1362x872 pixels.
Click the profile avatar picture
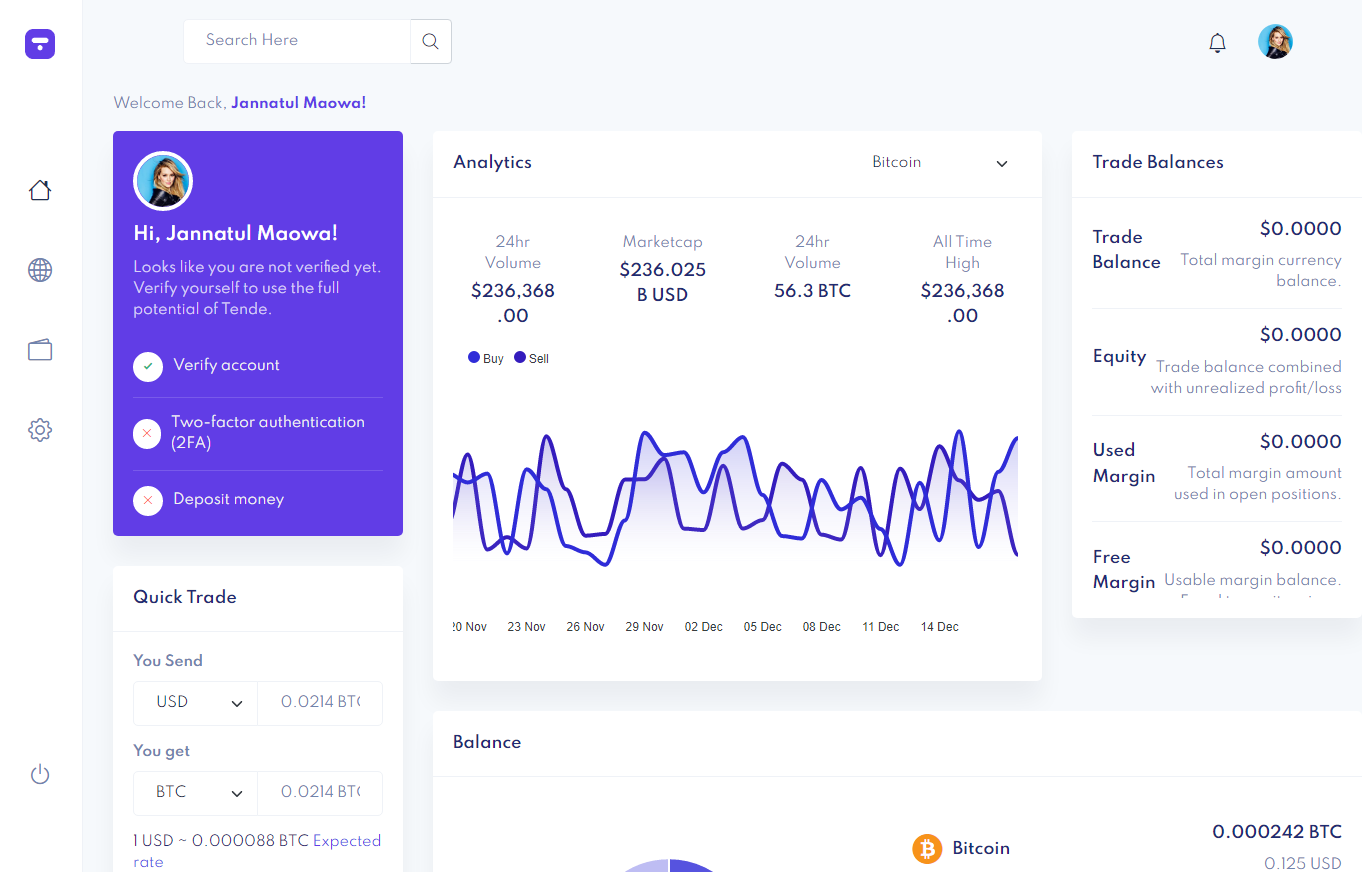pos(1275,41)
